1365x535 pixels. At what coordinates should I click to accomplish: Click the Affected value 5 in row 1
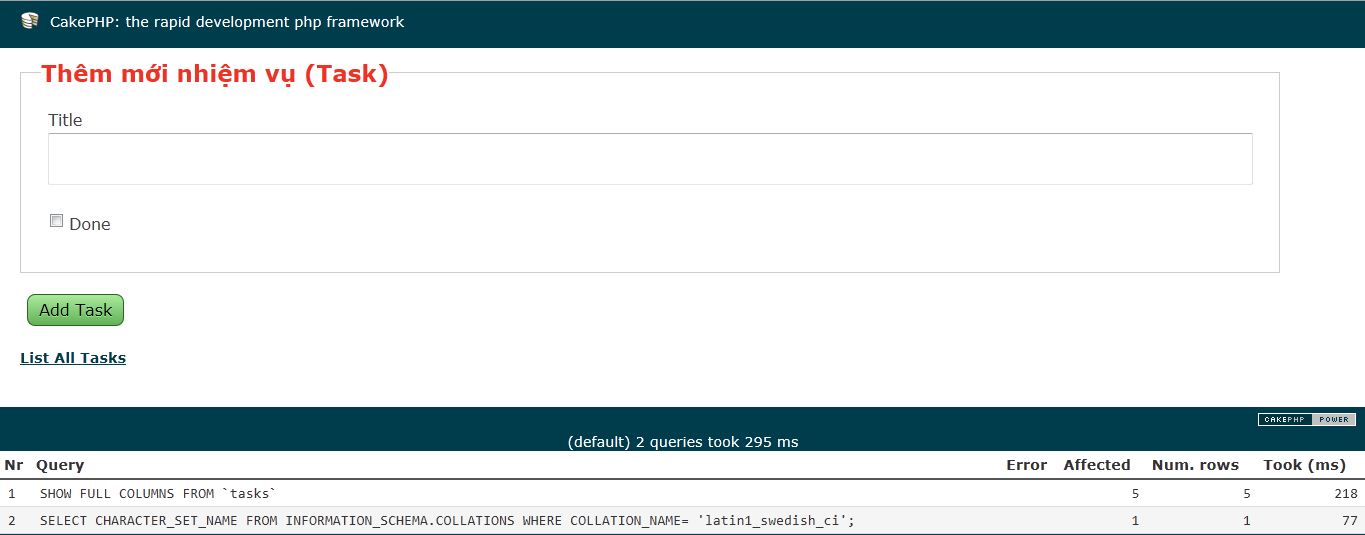click(x=1134, y=494)
